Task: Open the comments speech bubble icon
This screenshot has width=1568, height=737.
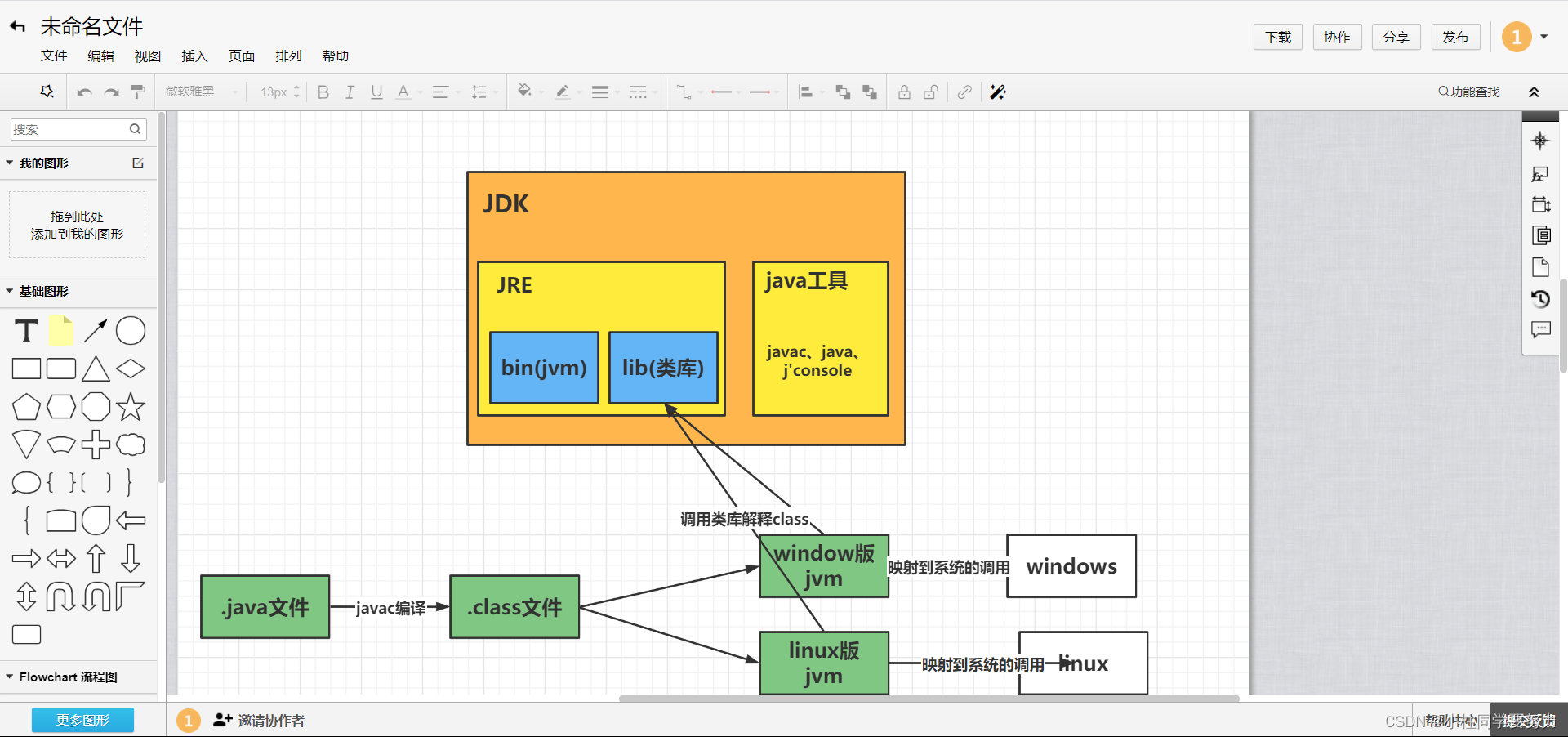Action: (x=1540, y=329)
